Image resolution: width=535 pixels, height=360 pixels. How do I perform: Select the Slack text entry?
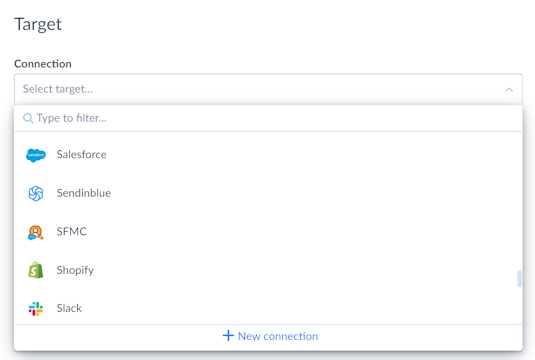pos(69,308)
